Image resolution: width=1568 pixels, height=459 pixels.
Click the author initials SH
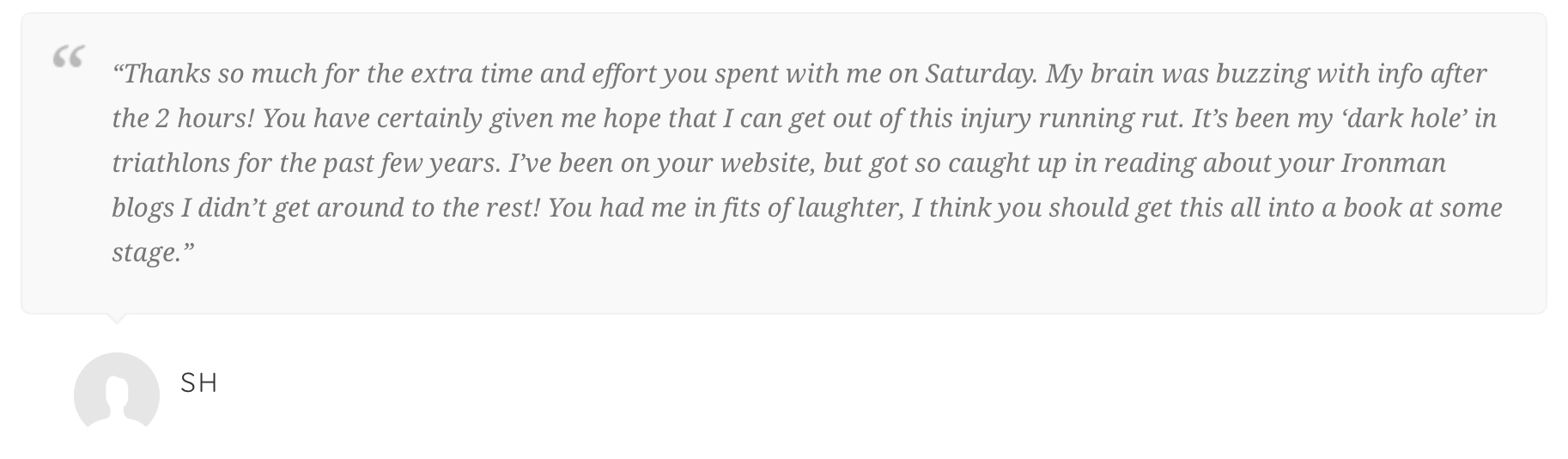coord(199,383)
